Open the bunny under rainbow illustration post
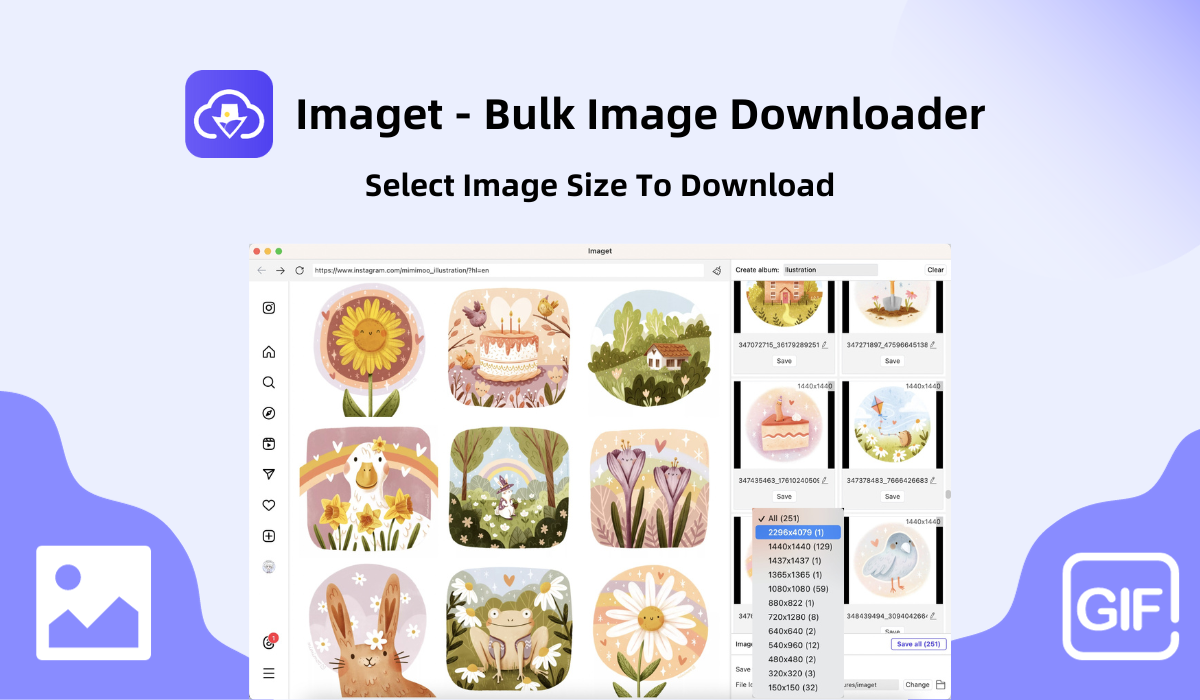The height and width of the screenshot is (700, 1200). point(510,489)
